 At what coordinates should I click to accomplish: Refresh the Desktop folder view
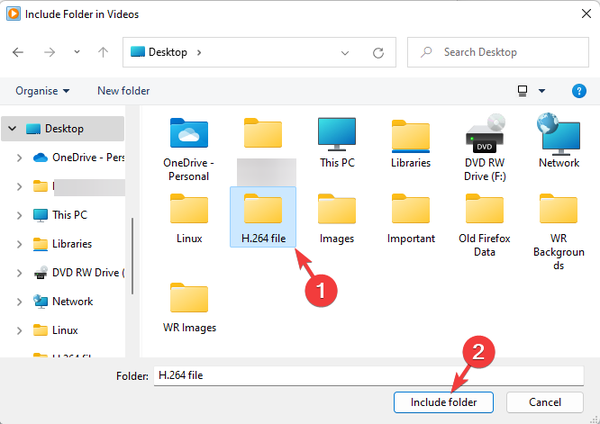pyautogui.click(x=378, y=53)
